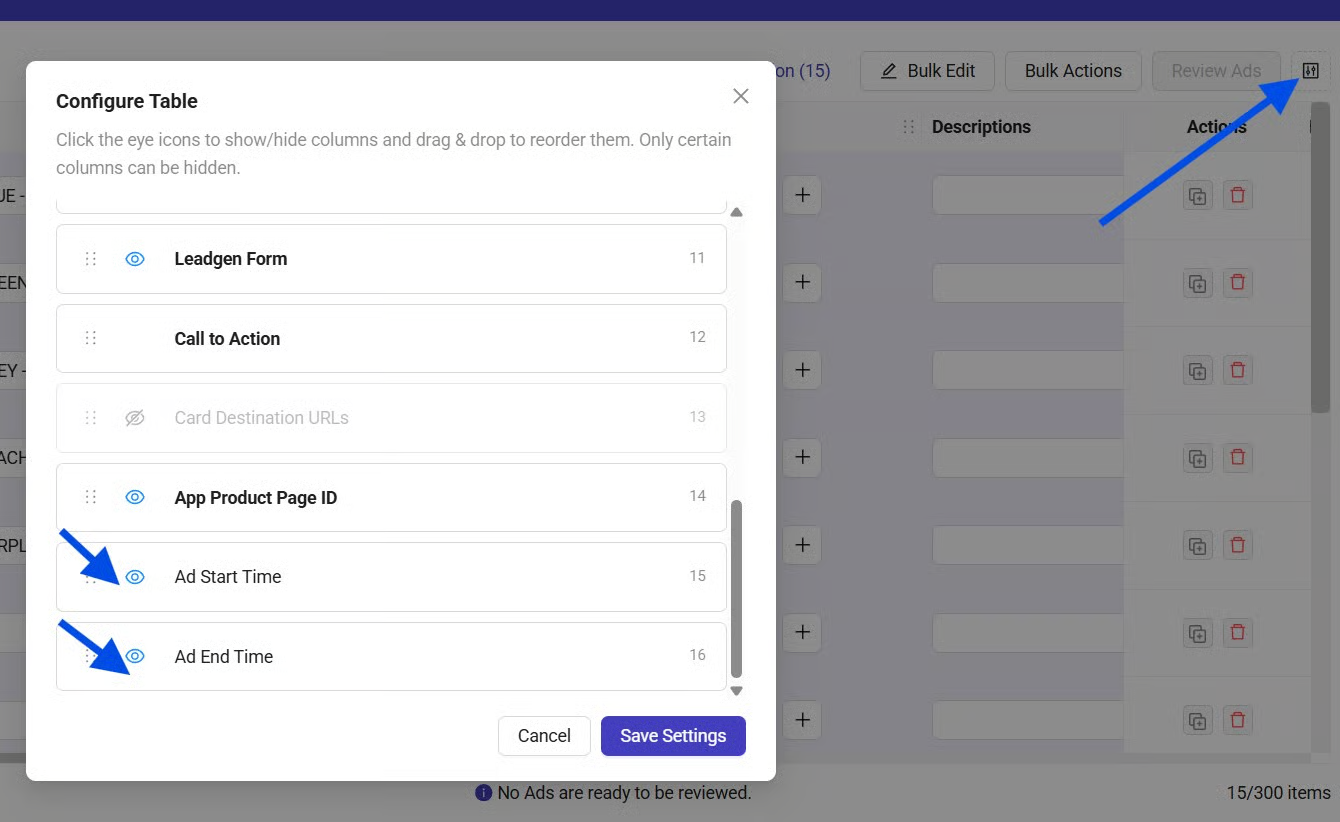Click the info icon beside No Ads message
Viewport: 1340px width, 822px height.
click(484, 793)
